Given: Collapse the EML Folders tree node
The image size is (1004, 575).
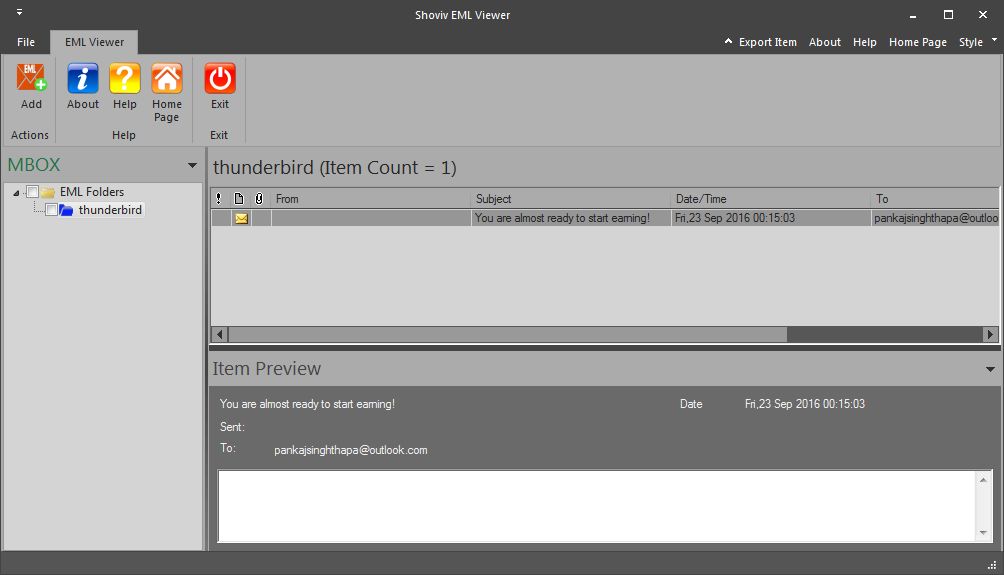Looking at the screenshot, I should 17,192.
